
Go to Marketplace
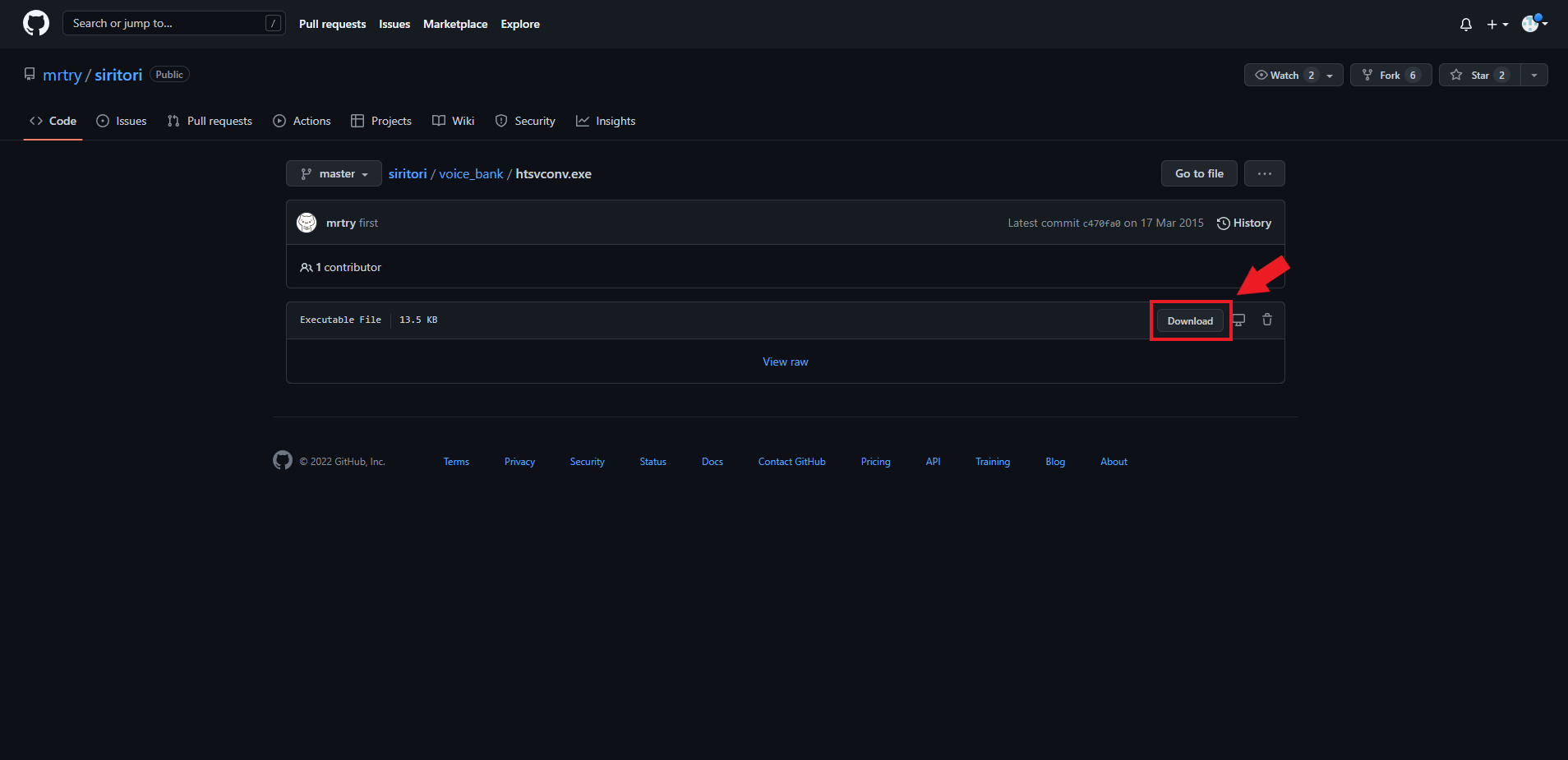(x=455, y=24)
